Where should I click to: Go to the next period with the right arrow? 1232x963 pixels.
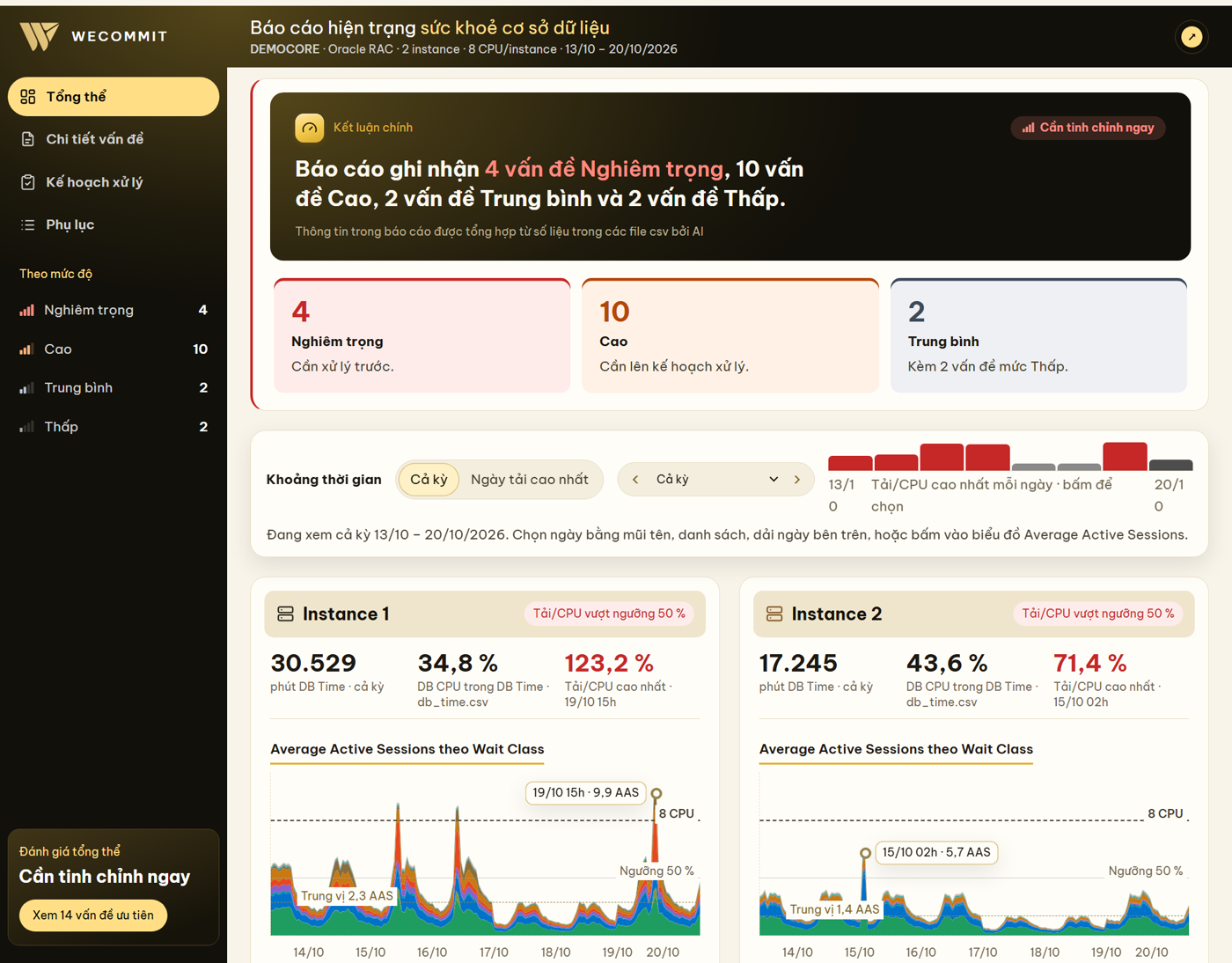click(797, 480)
